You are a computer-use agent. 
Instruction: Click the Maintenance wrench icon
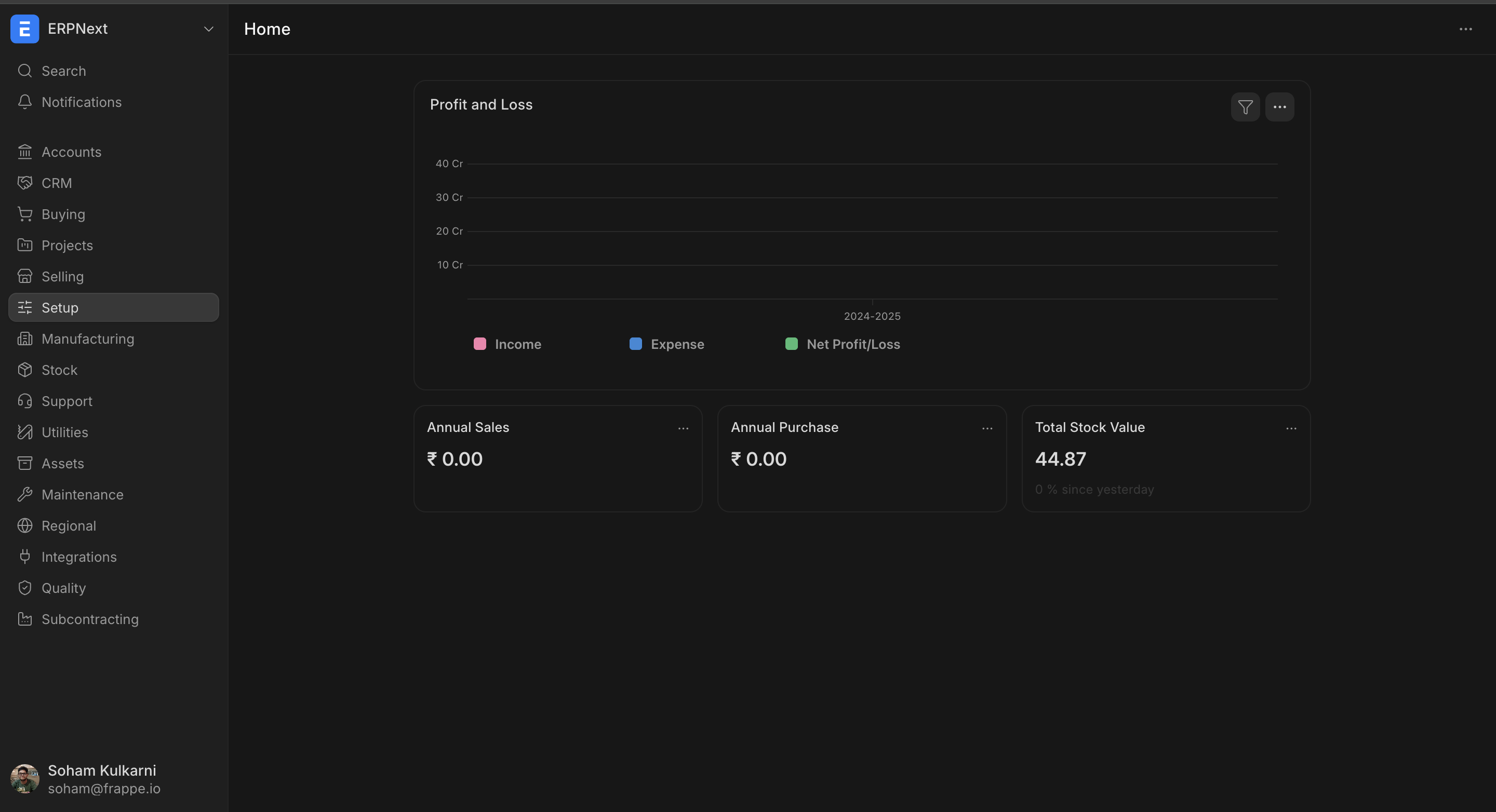24,494
